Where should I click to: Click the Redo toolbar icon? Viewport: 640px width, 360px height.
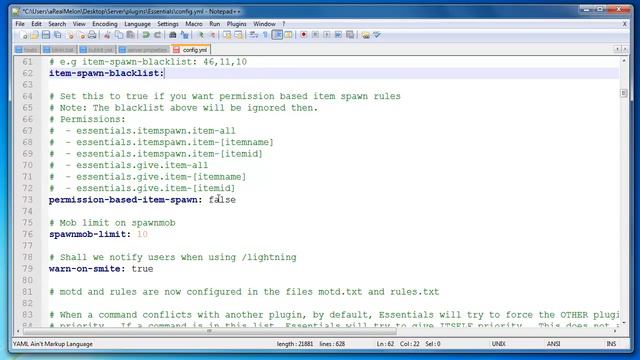tap(158, 35)
